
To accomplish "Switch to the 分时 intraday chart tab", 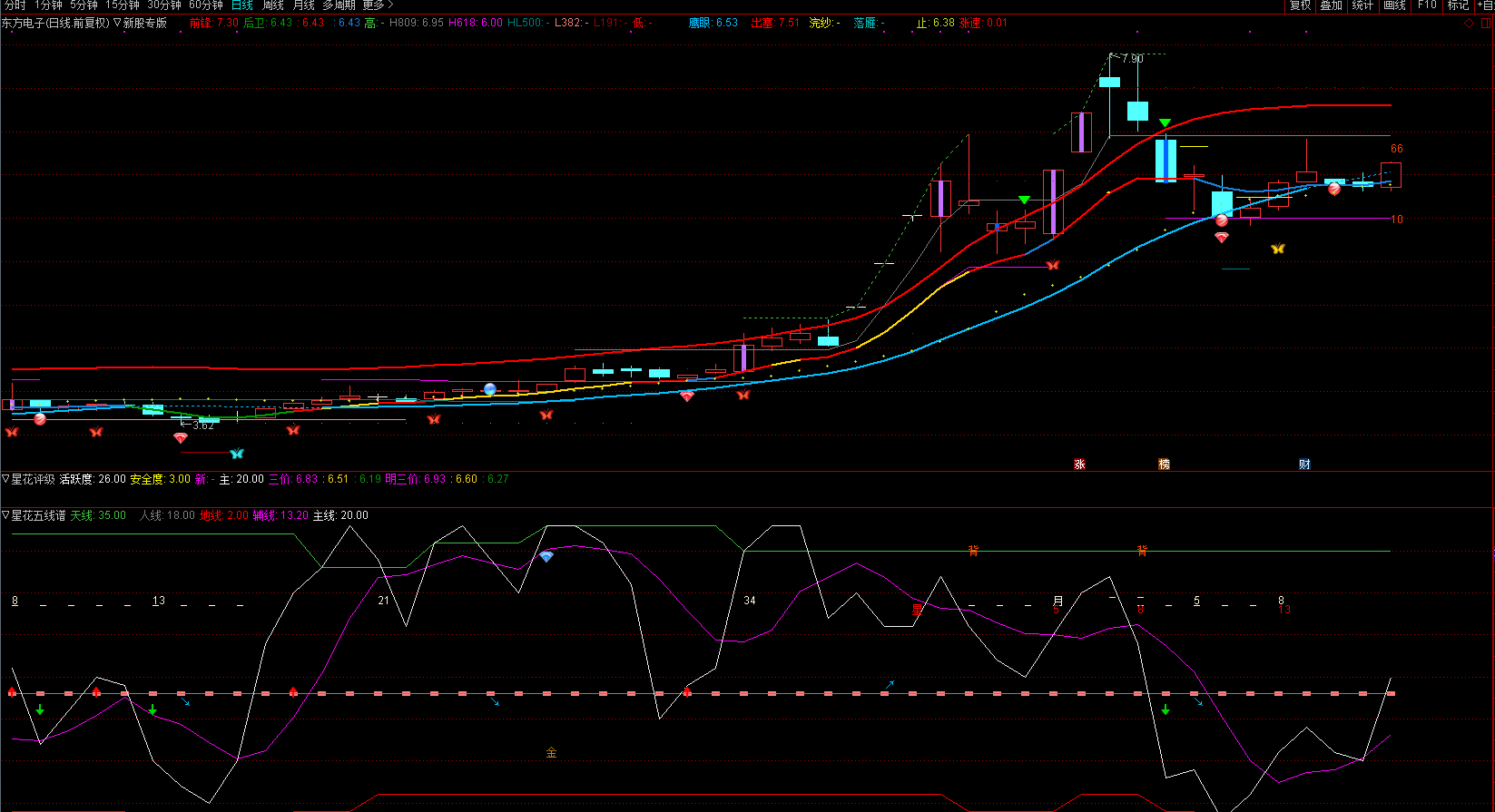I will 15,5.
